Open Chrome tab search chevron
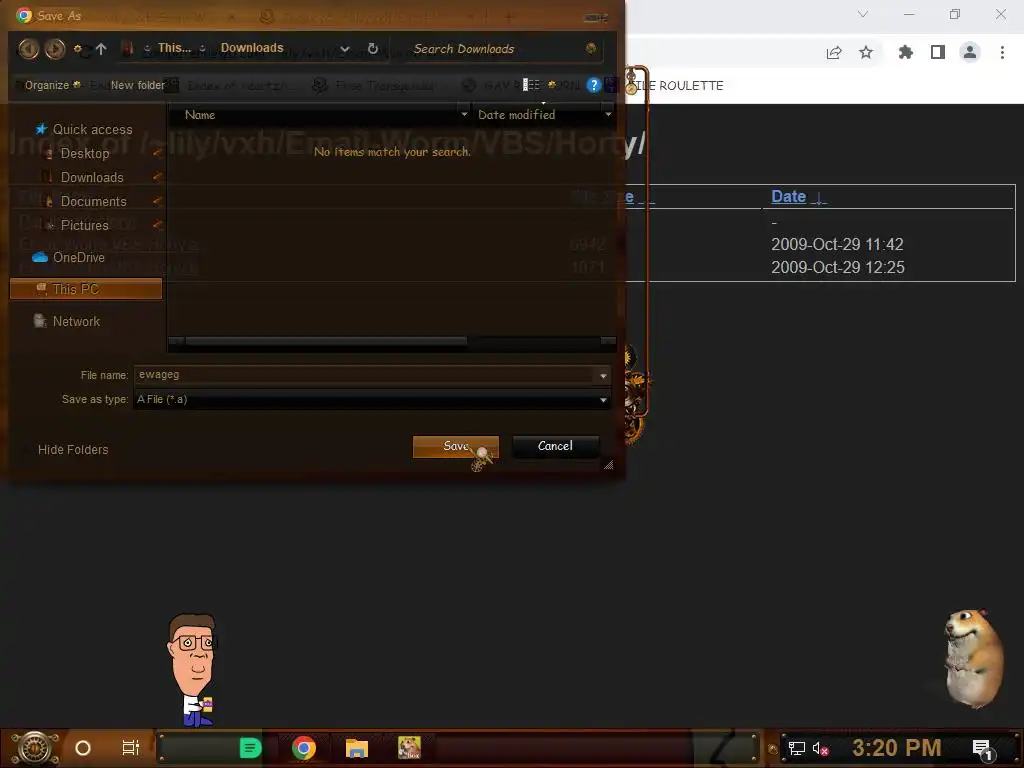Viewport: 1024px width, 768px height. [863, 14]
